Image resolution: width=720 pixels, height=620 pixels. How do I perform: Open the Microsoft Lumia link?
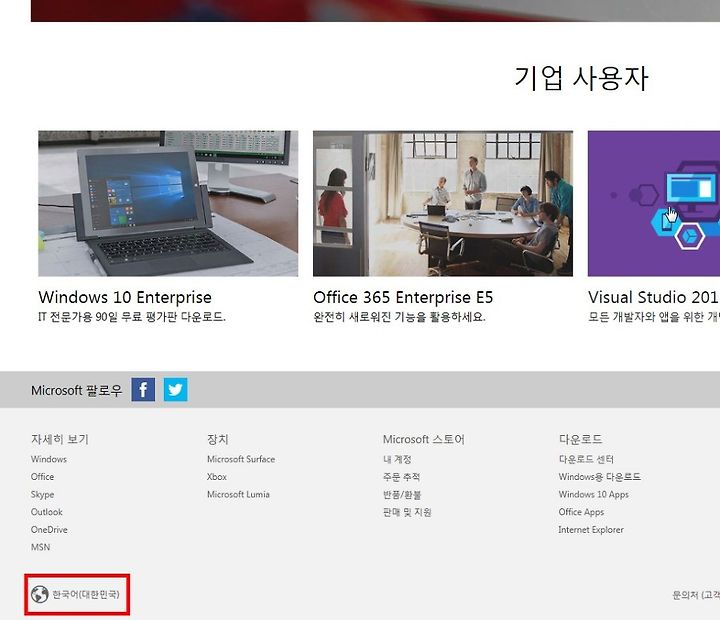[x=238, y=495]
